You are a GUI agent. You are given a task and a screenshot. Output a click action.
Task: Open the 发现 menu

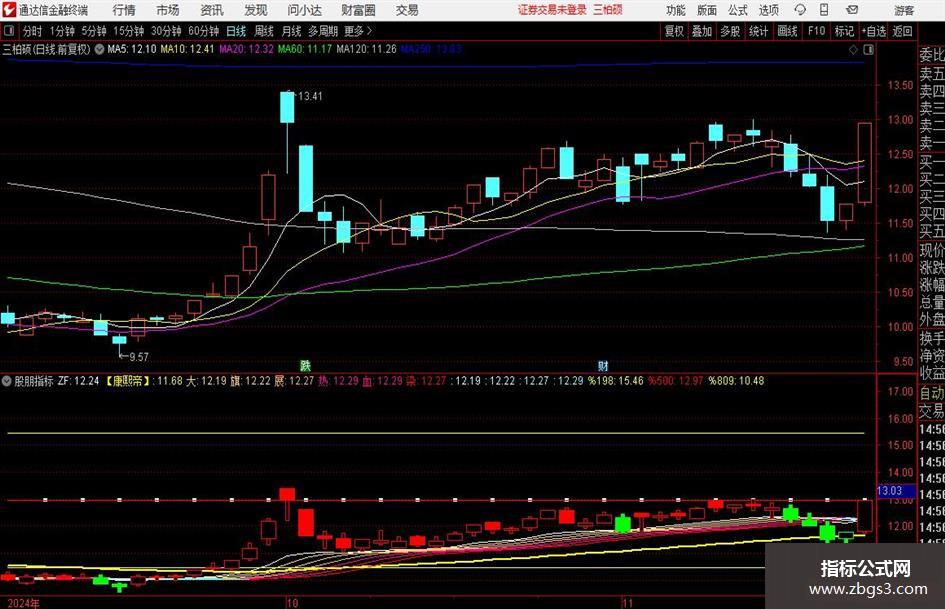(256, 10)
